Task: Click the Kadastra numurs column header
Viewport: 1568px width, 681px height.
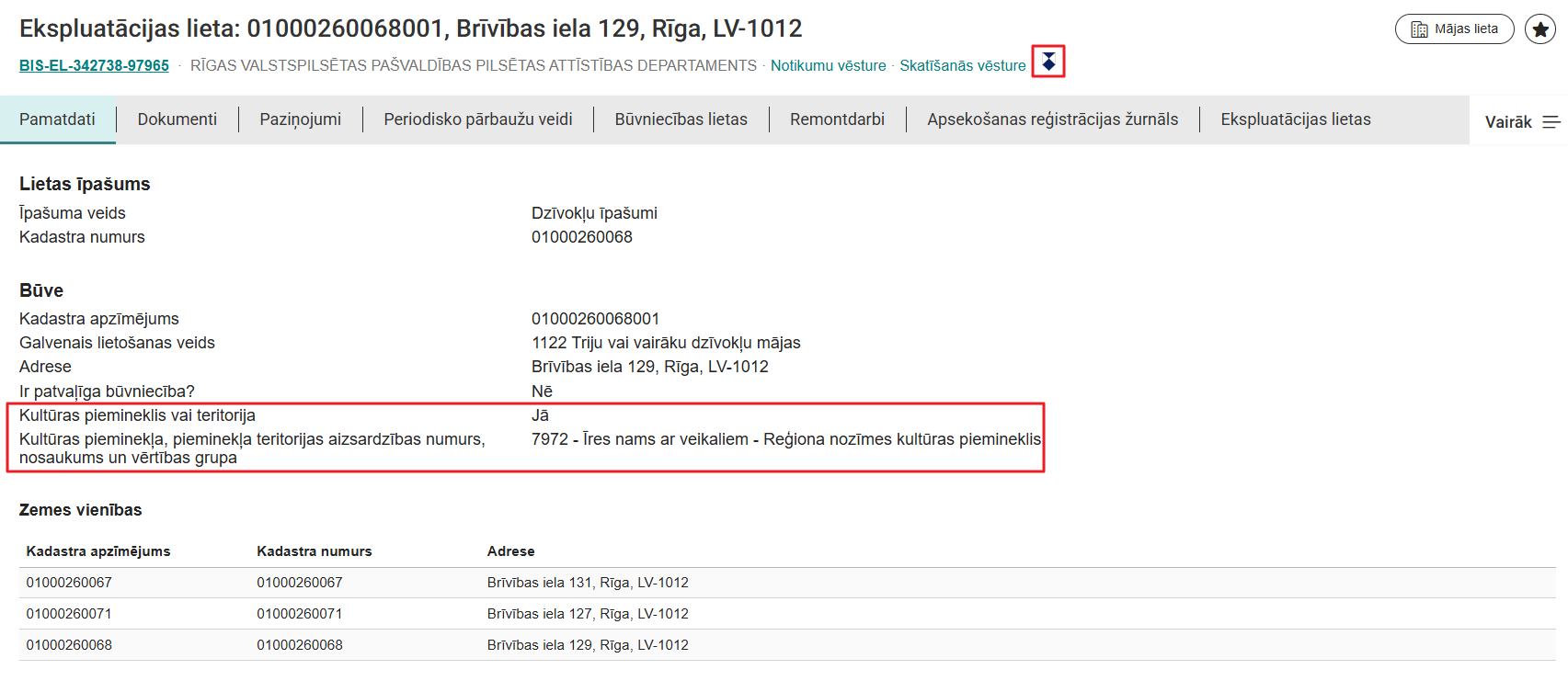Action: [315, 551]
